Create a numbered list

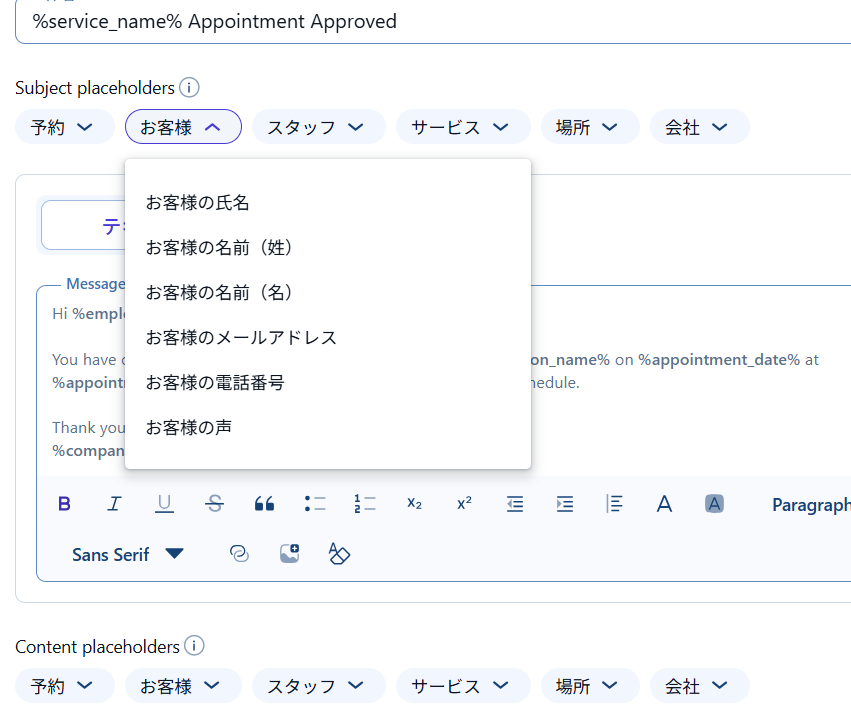[x=364, y=504]
